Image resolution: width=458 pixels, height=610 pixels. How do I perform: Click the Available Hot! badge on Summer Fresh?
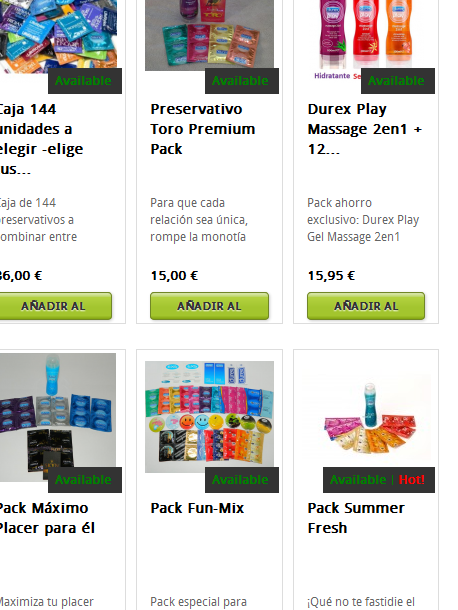379,480
